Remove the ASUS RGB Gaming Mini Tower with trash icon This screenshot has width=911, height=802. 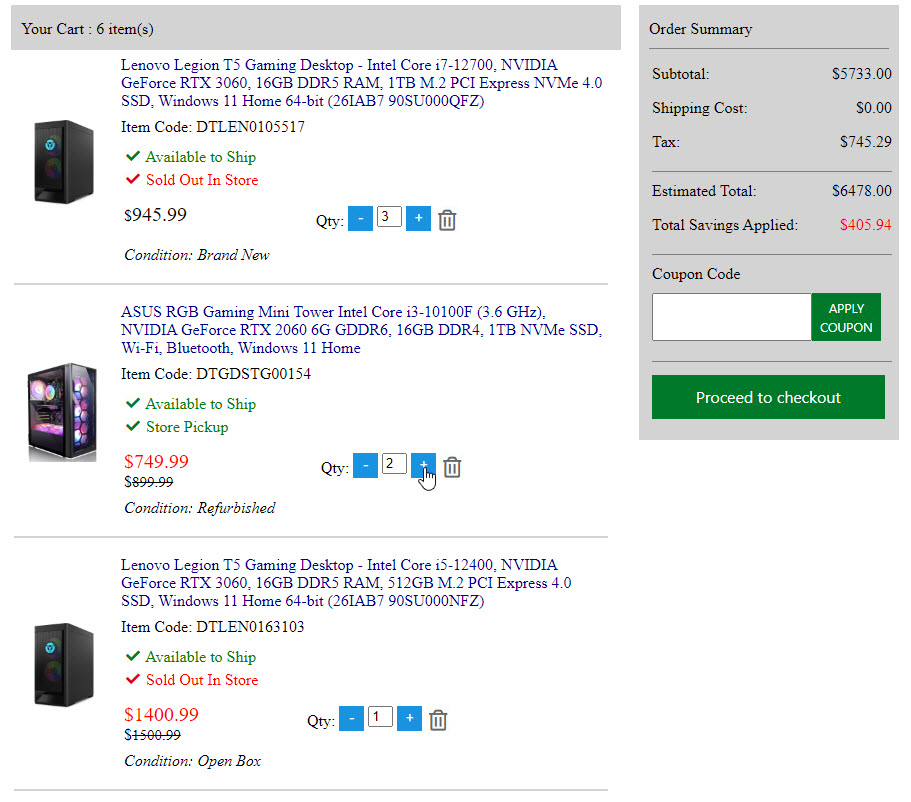pos(452,467)
